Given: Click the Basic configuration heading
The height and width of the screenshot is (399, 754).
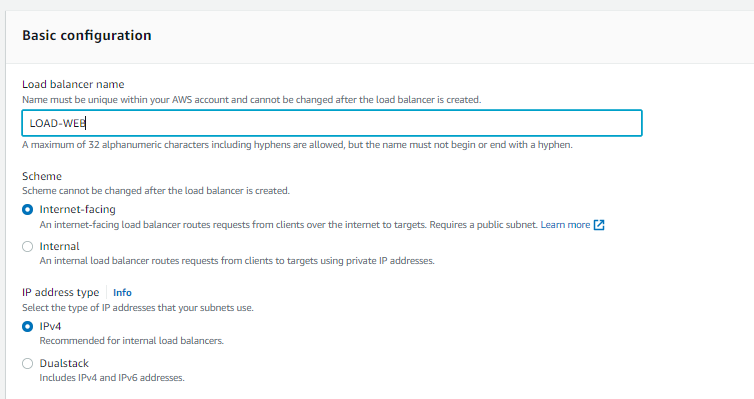Looking at the screenshot, I should pos(87,35).
